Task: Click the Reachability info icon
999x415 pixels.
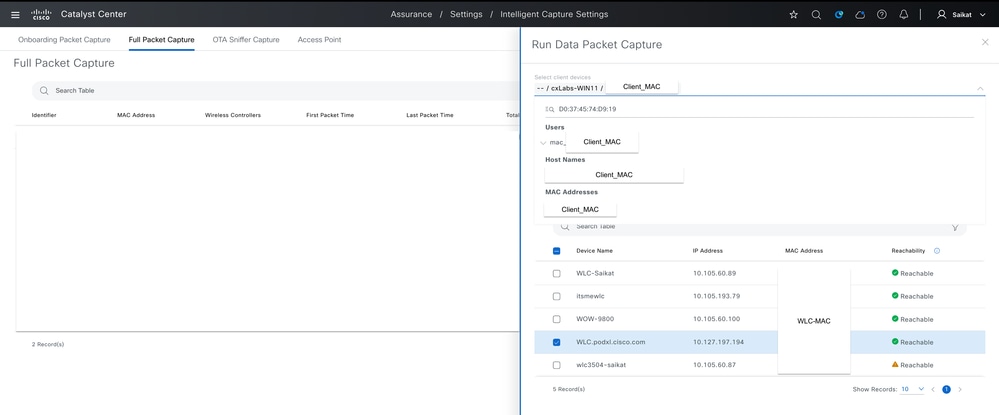Action: point(937,251)
